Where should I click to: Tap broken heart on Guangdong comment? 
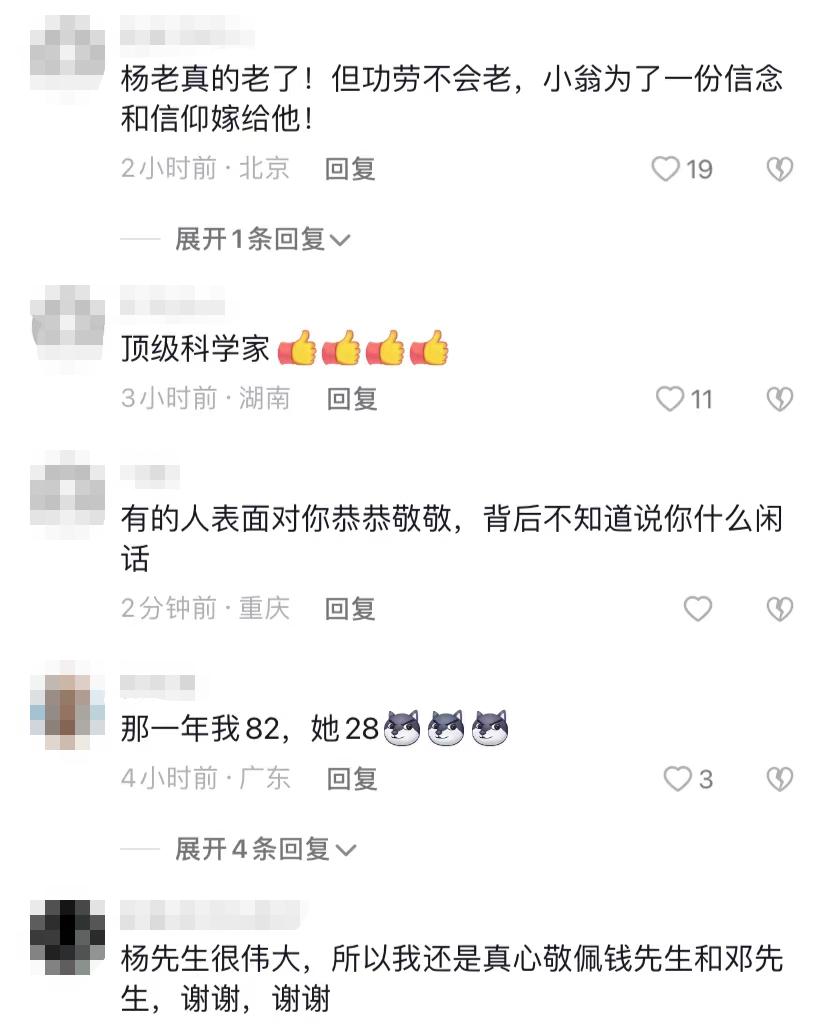point(779,779)
